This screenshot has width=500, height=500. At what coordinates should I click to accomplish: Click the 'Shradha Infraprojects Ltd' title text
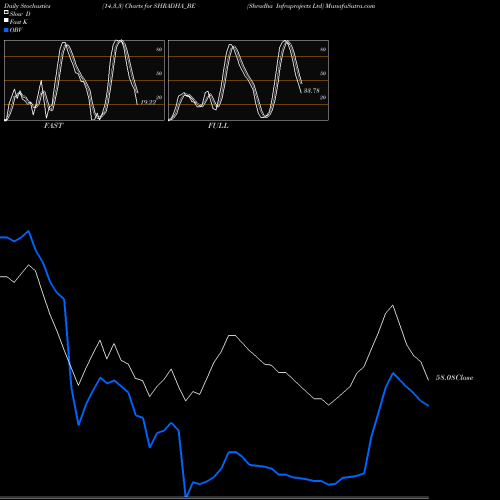285,6
